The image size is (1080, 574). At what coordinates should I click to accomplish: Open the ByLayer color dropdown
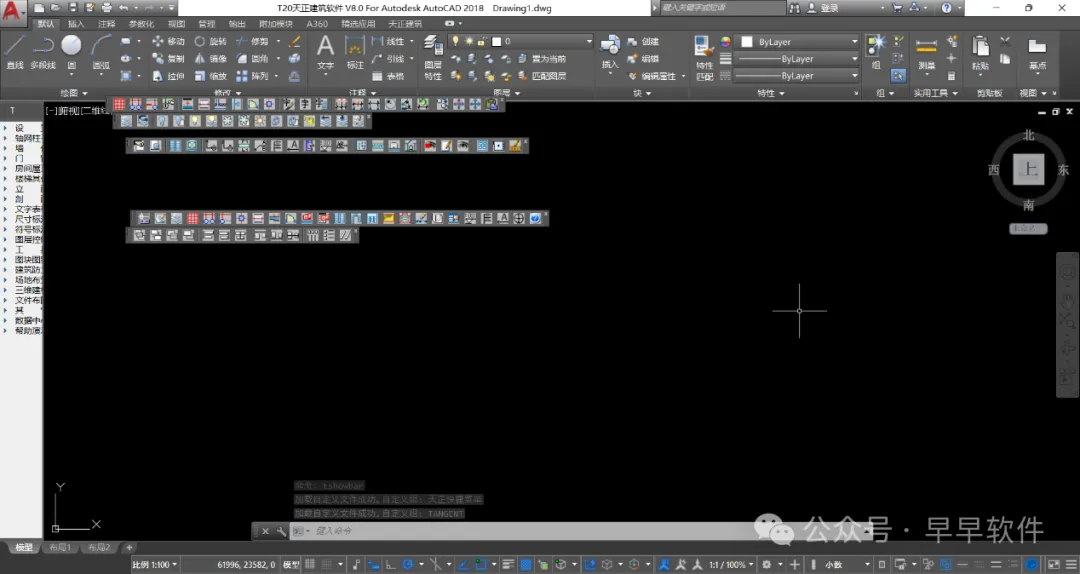799,42
